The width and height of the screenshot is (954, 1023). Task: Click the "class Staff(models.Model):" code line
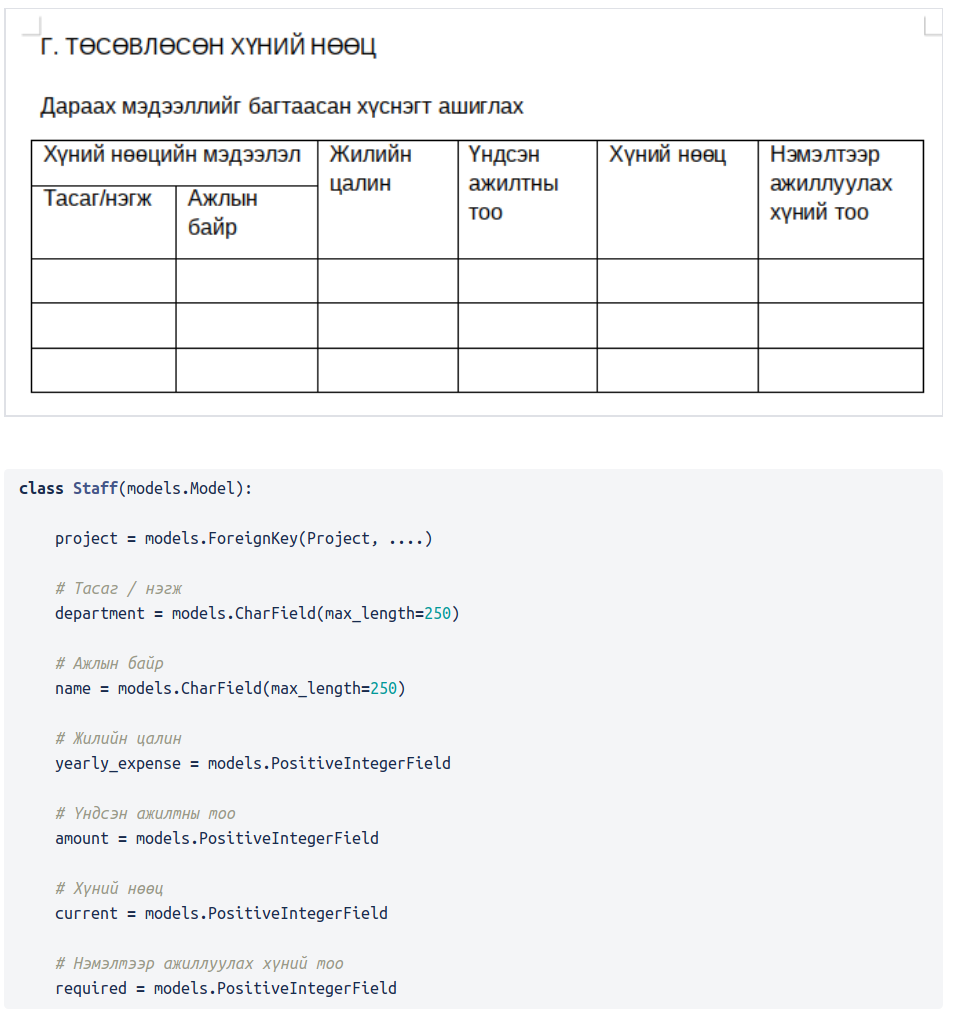tap(136, 488)
